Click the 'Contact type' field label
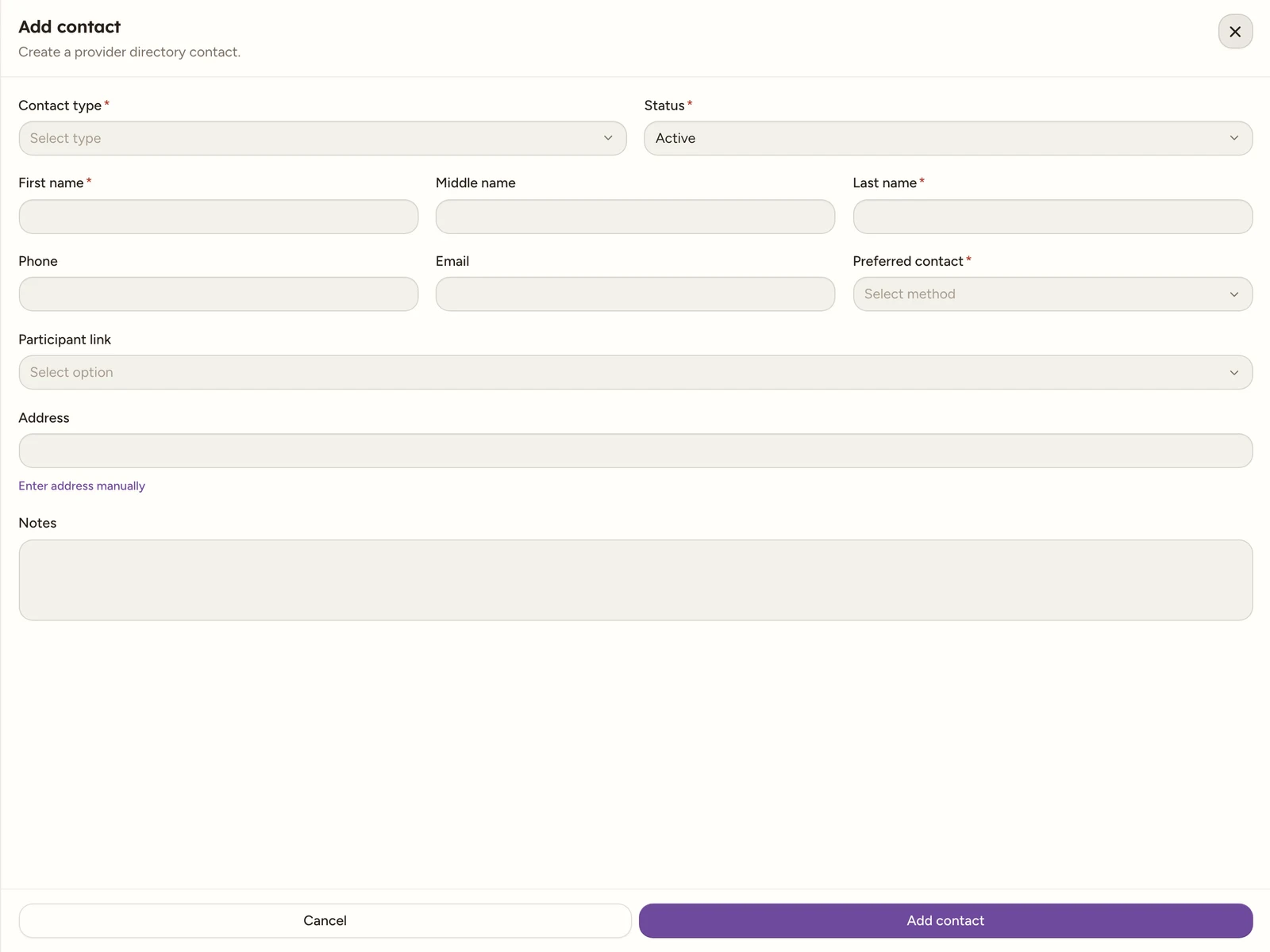The height and width of the screenshot is (952, 1270). [x=60, y=106]
